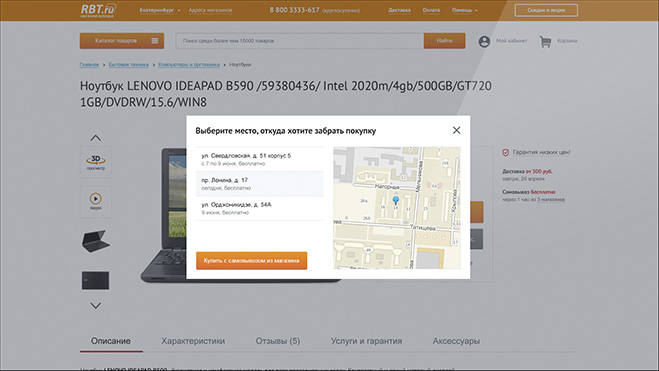Open the 3D просмотр view
The width and height of the screenshot is (659, 371).
(x=96, y=162)
